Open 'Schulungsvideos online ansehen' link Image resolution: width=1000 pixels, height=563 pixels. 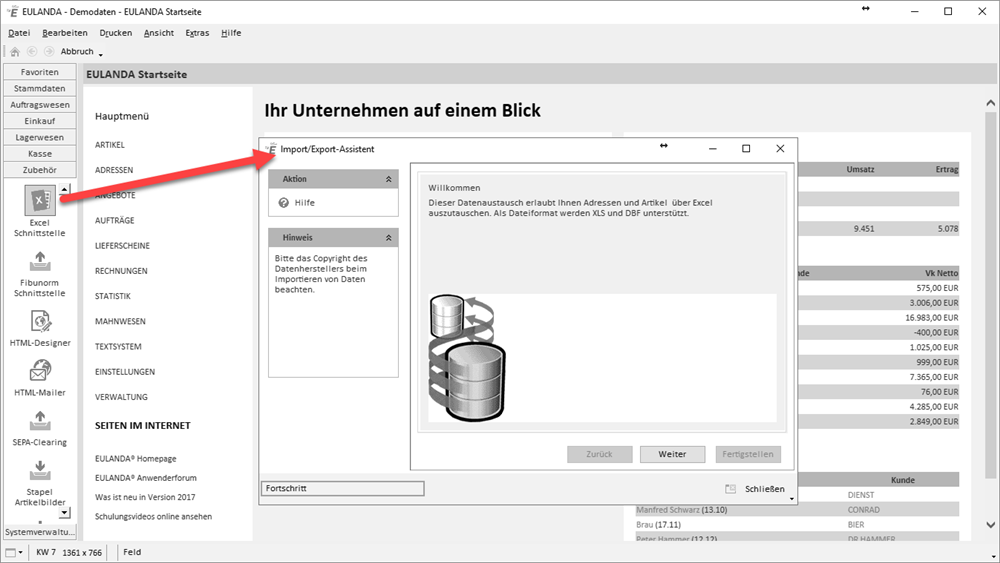(x=154, y=516)
